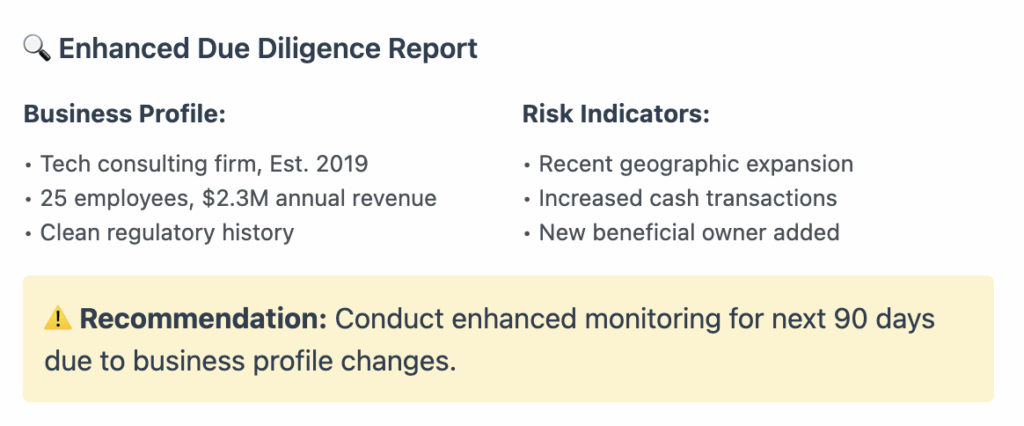Screen dimensions: 1024x426
Task: Click the magnifying glass icon beside the title
Action: click(36, 49)
